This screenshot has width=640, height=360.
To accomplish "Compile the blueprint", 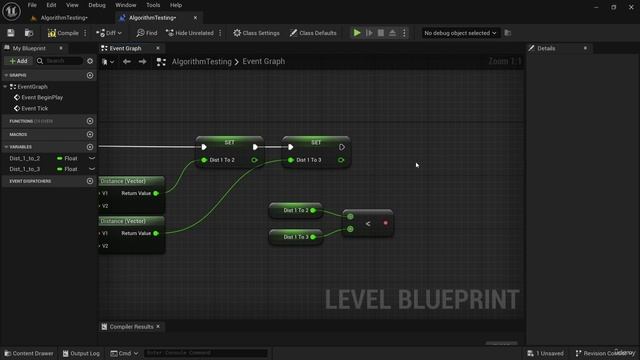I will coord(63,33).
